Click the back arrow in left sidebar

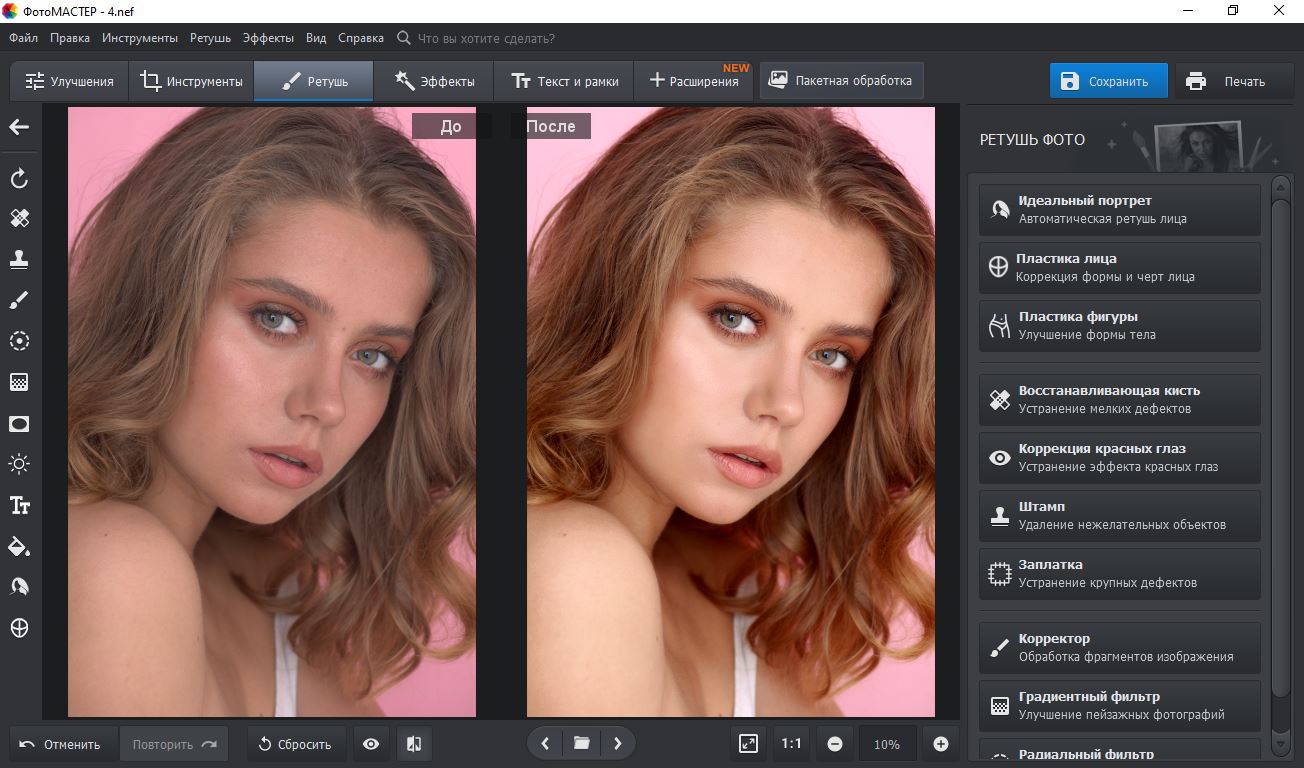point(19,127)
